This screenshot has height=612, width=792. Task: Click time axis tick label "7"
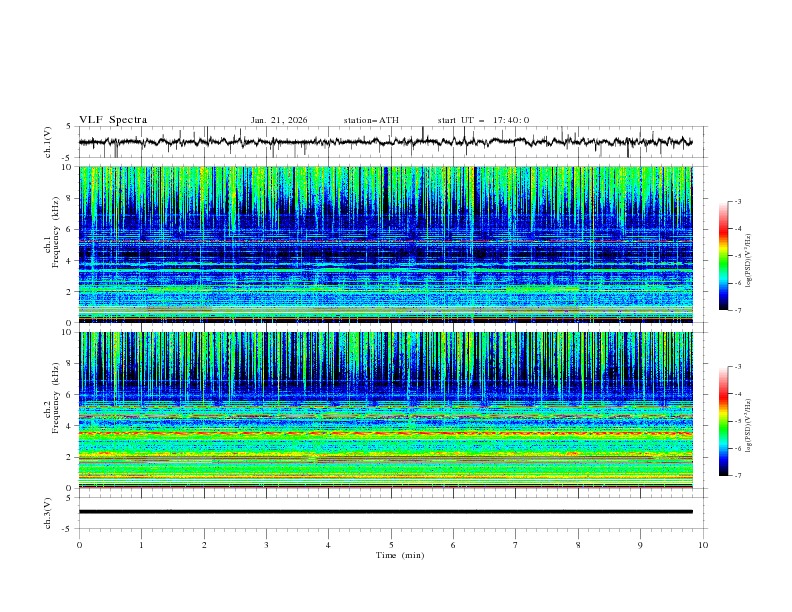(516, 545)
